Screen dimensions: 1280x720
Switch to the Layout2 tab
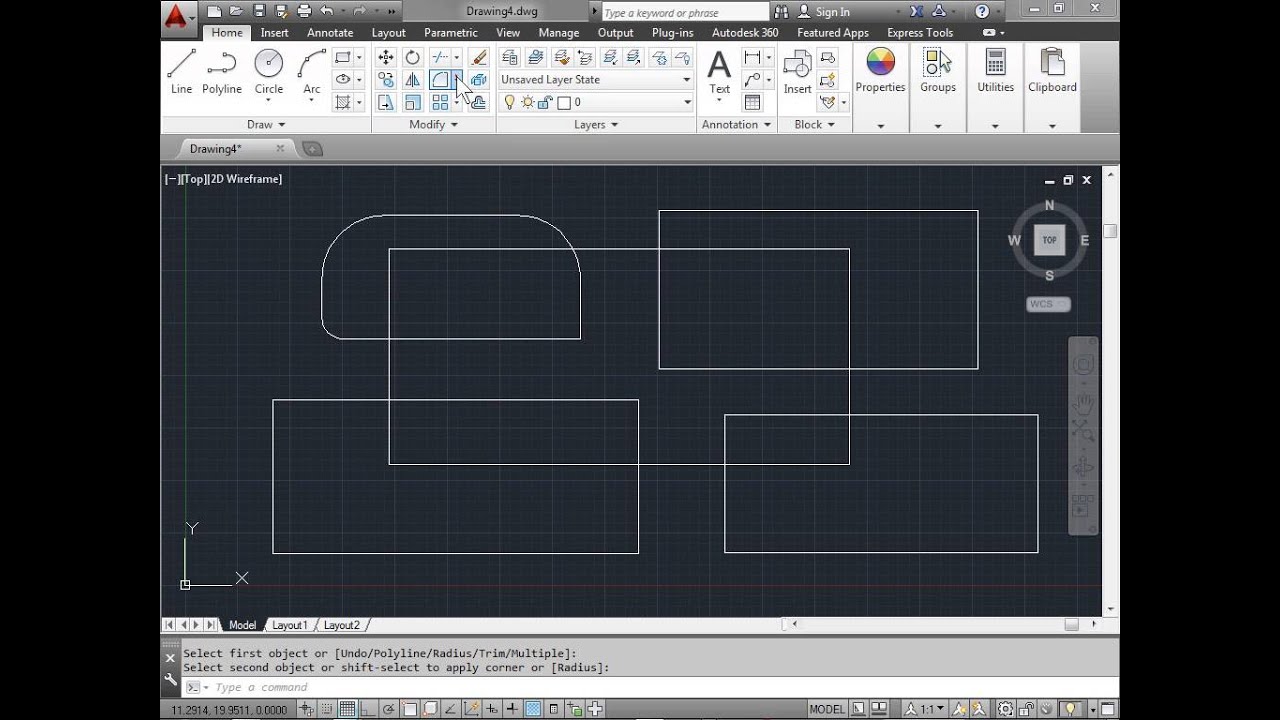341,625
